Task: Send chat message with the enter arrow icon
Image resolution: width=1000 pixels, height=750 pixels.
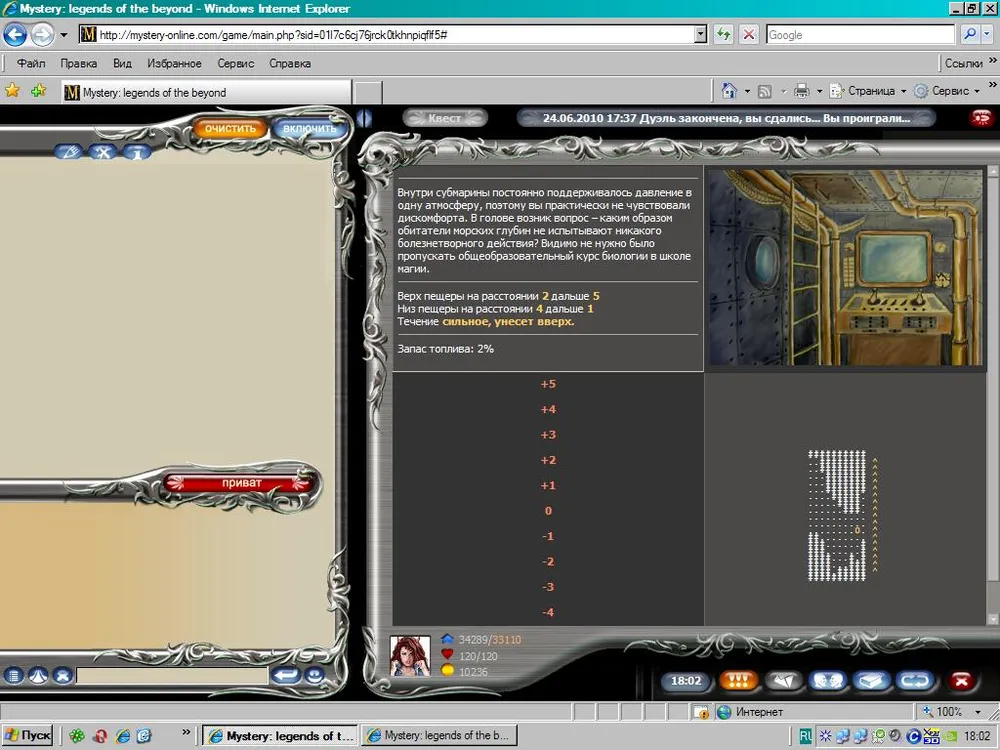Action: pyautogui.click(x=286, y=676)
